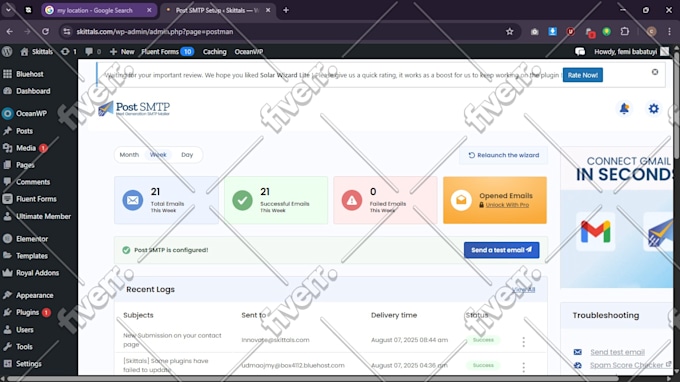
Task: Open Caching in the admin bar
Action: (x=215, y=52)
